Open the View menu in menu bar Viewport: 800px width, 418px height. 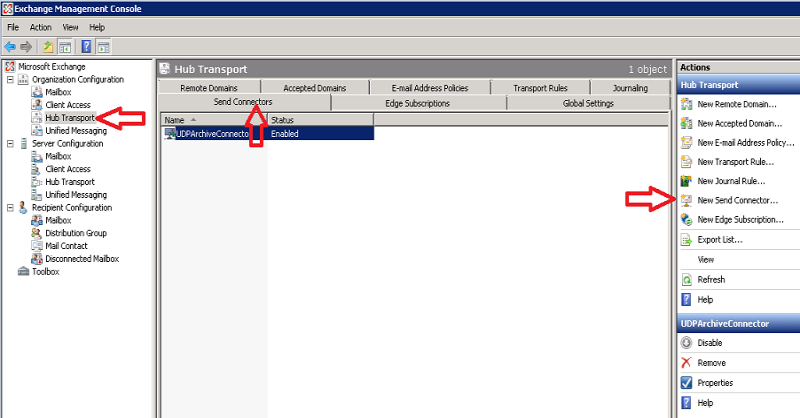pyautogui.click(x=70, y=28)
